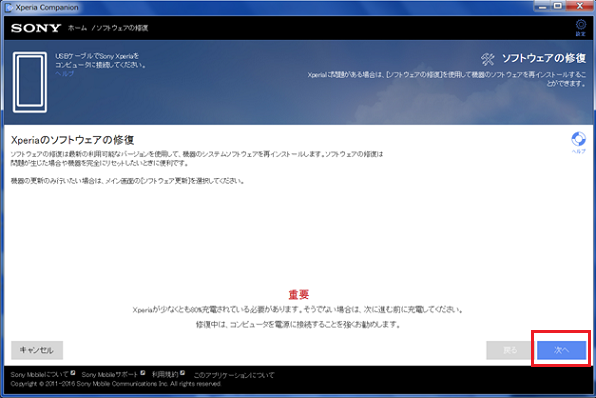This screenshot has height=398, width=596.
Task: Click the copyright 2011-2016 Sony Mobile text
Action: (x=116, y=384)
